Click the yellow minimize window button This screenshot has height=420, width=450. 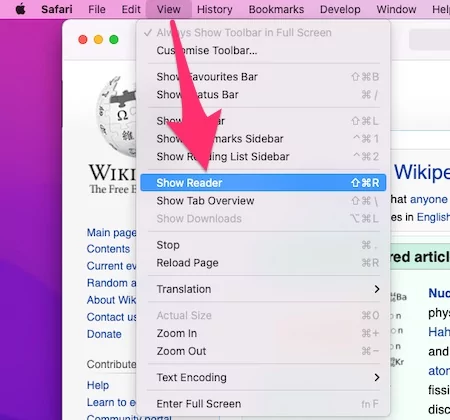click(x=98, y=40)
